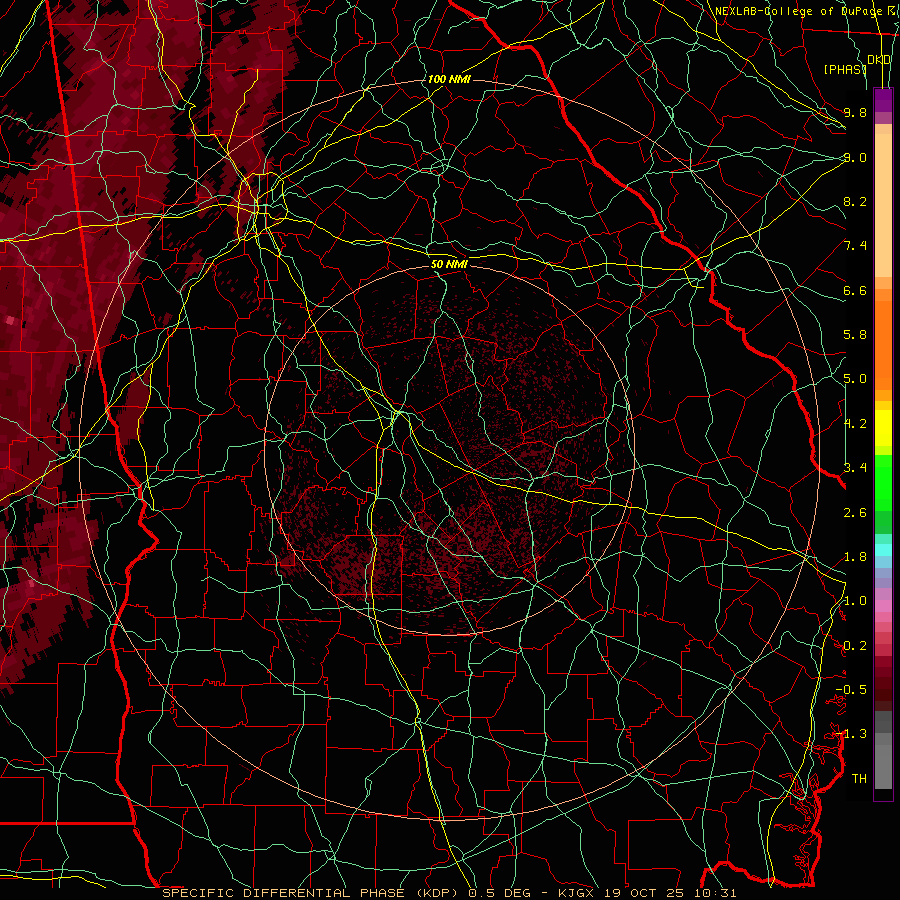Screen dimensions: 900x900
Task: Select the 1.0 legend value
Action: coord(855,601)
